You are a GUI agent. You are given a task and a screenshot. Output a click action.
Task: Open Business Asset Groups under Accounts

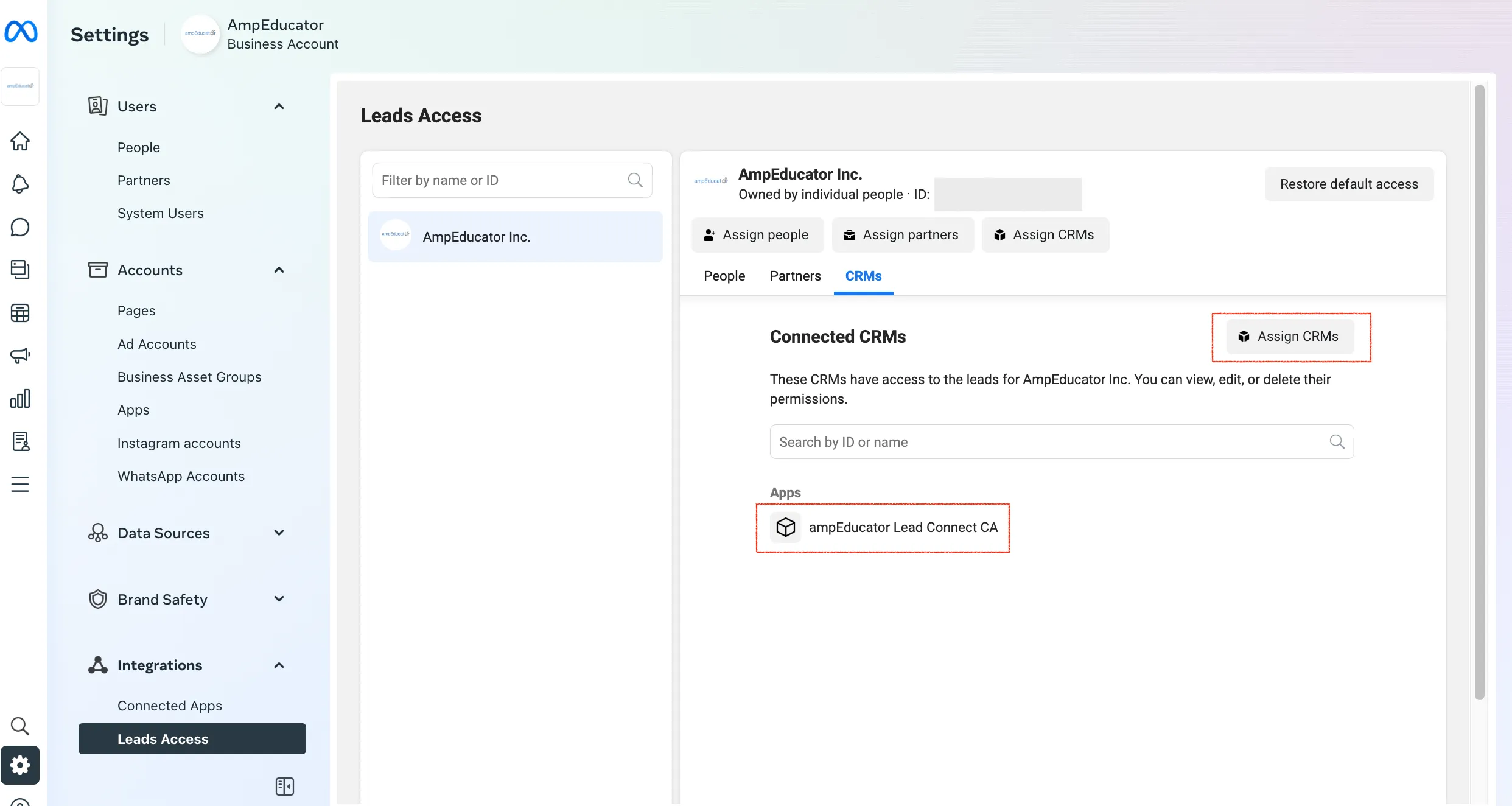tap(189, 377)
